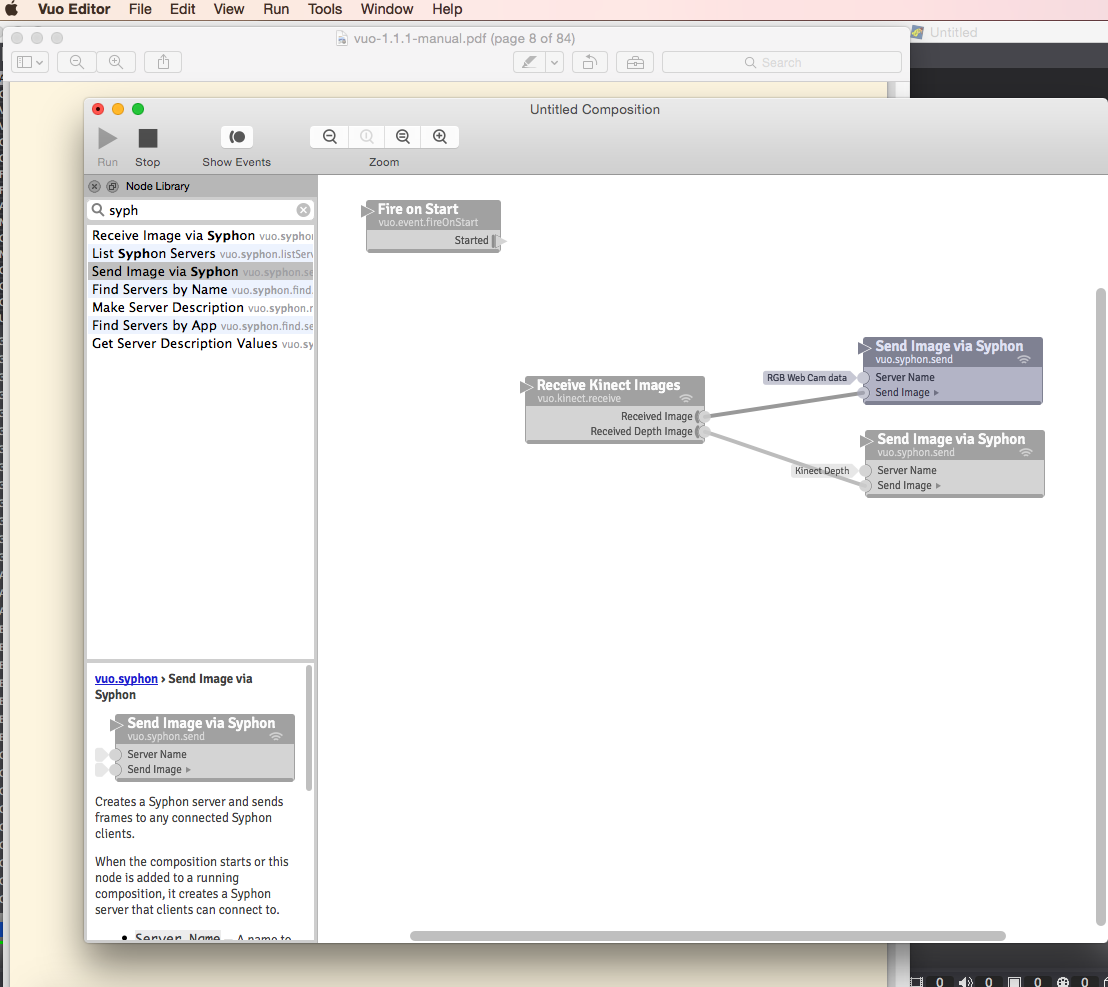Open the Apple menu
The width and height of the screenshot is (1108, 987).
(x=12, y=9)
